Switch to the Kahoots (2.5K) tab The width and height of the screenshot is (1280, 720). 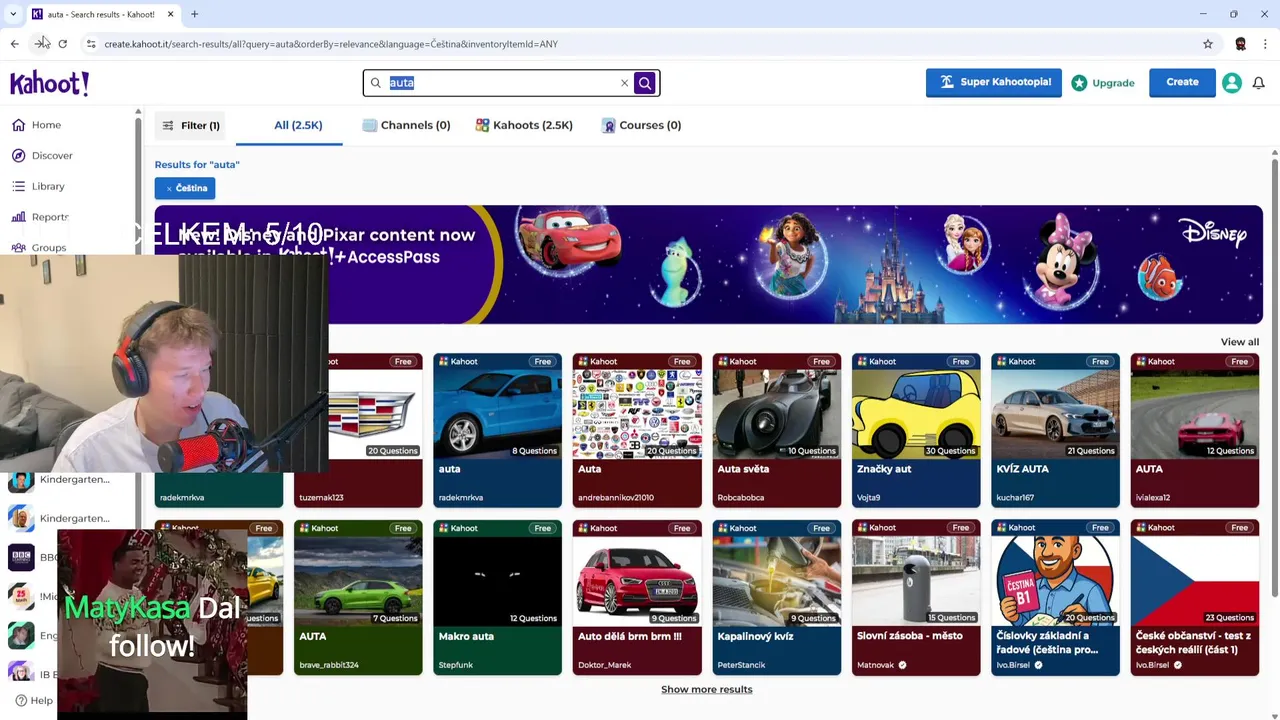coord(524,125)
